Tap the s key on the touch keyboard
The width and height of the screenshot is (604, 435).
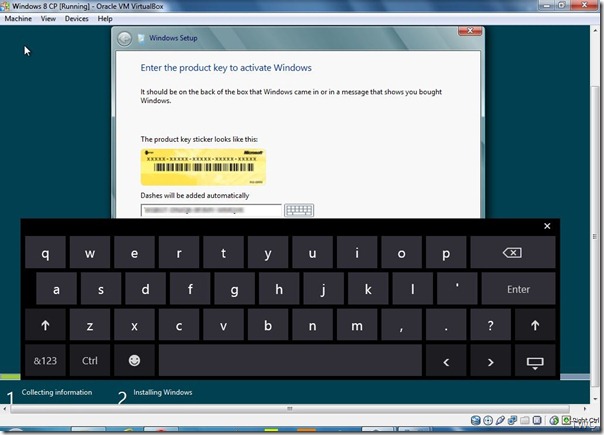coord(101,289)
